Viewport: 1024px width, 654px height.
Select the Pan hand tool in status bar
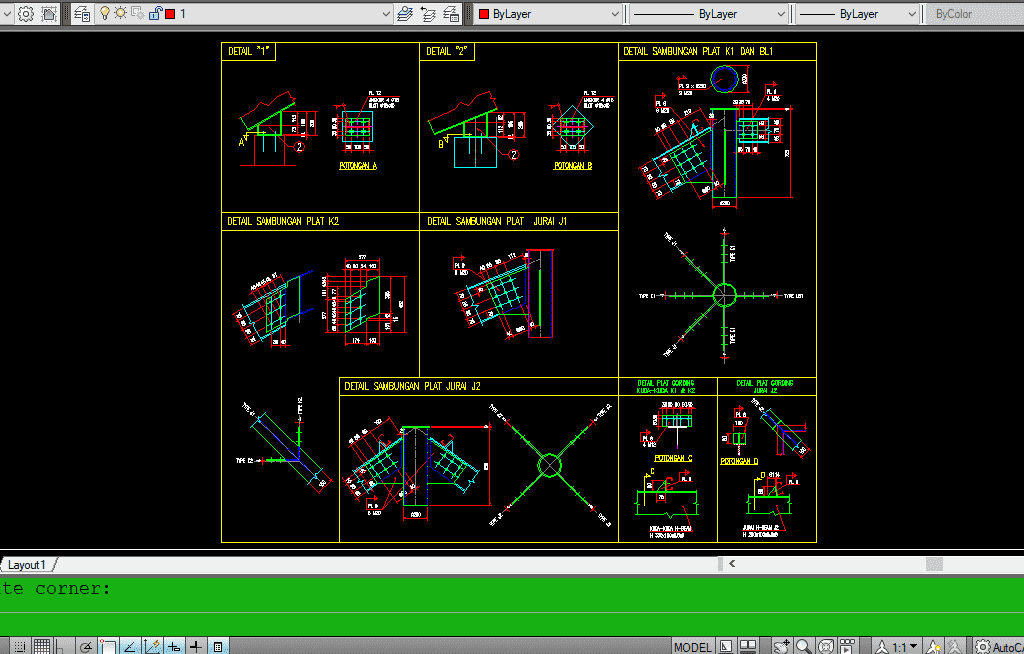782,646
